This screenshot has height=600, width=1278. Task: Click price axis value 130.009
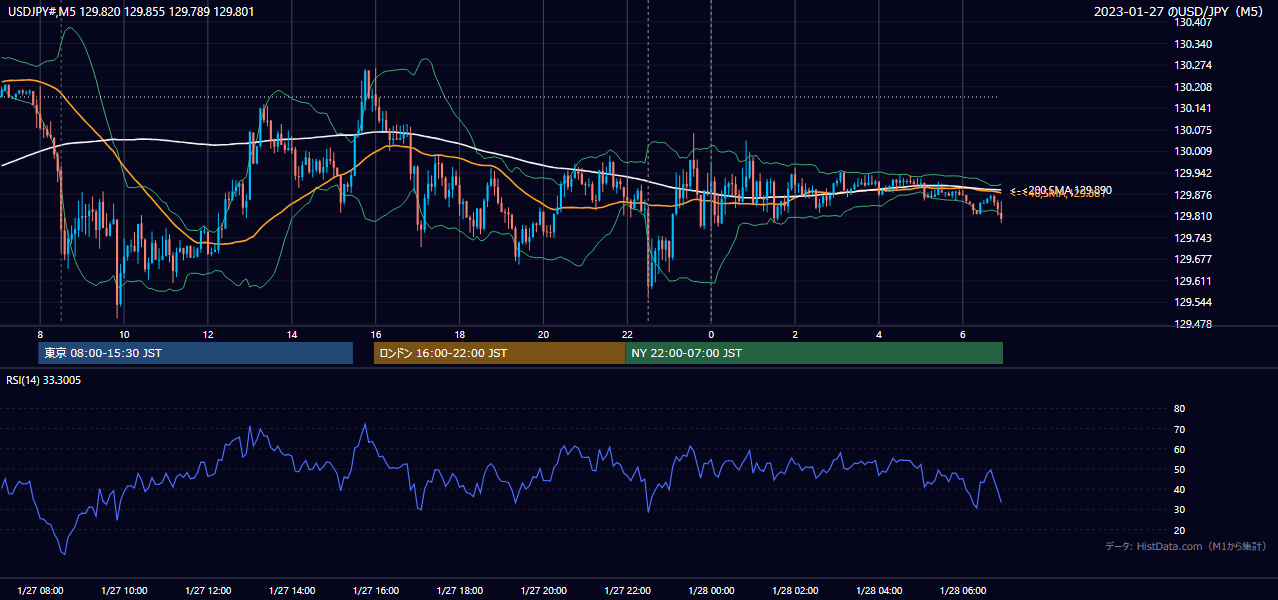pos(1192,151)
